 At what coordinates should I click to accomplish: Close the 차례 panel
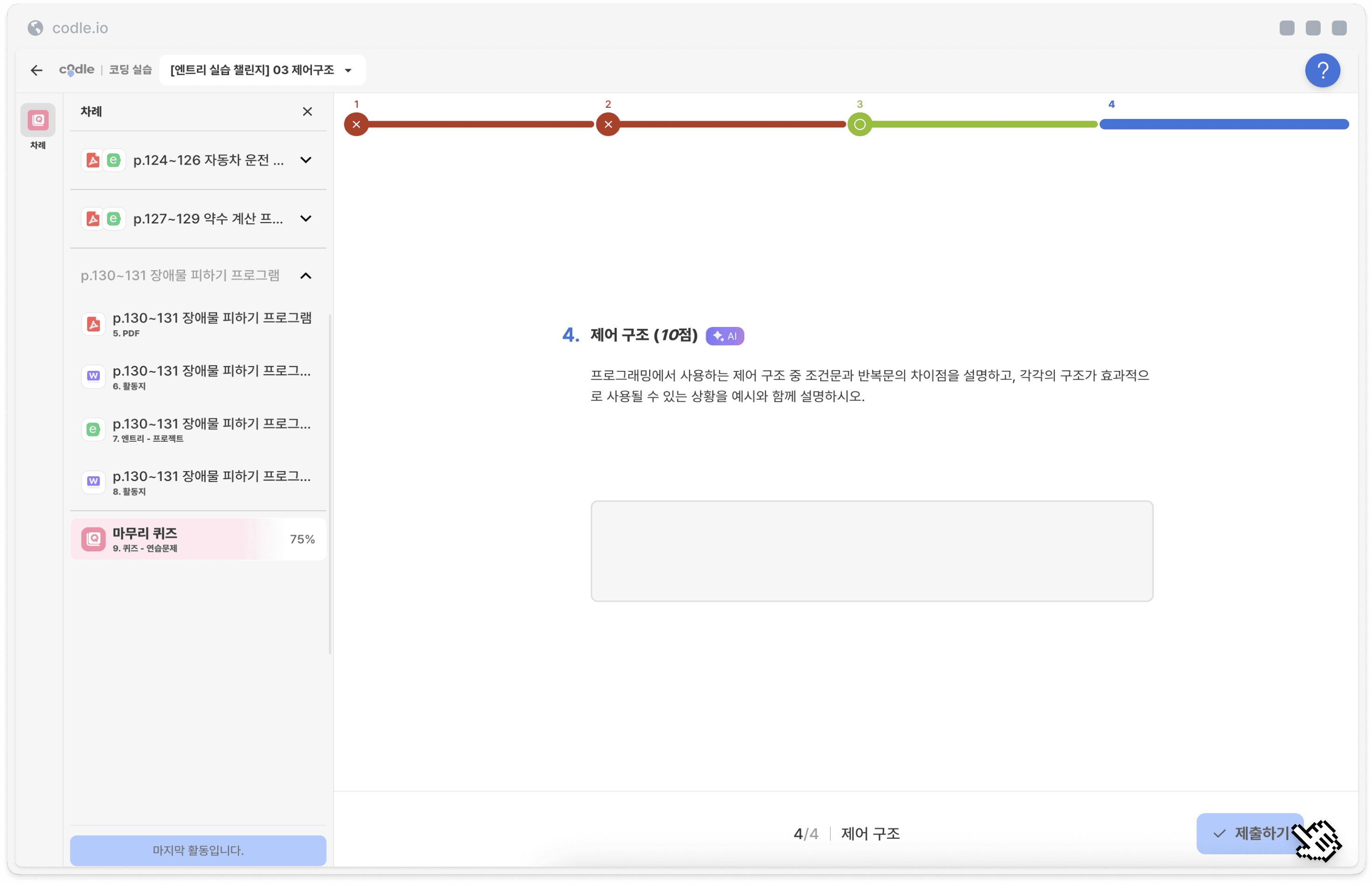[308, 111]
